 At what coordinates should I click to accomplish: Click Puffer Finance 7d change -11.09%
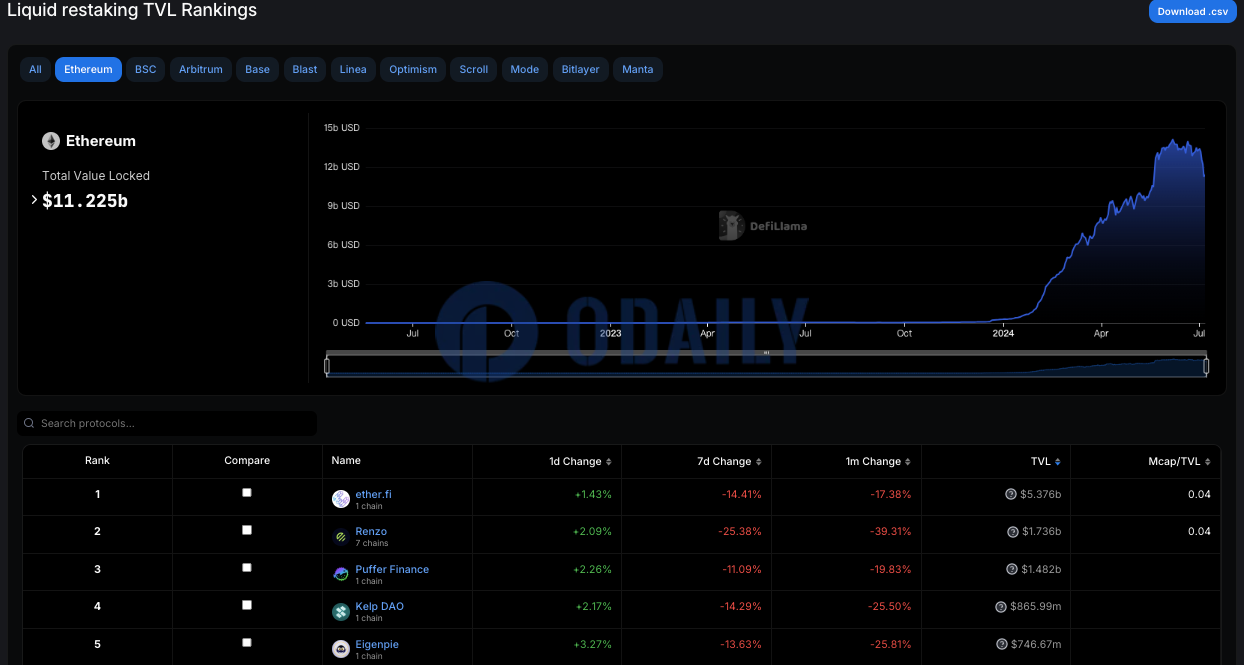coord(741,569)
